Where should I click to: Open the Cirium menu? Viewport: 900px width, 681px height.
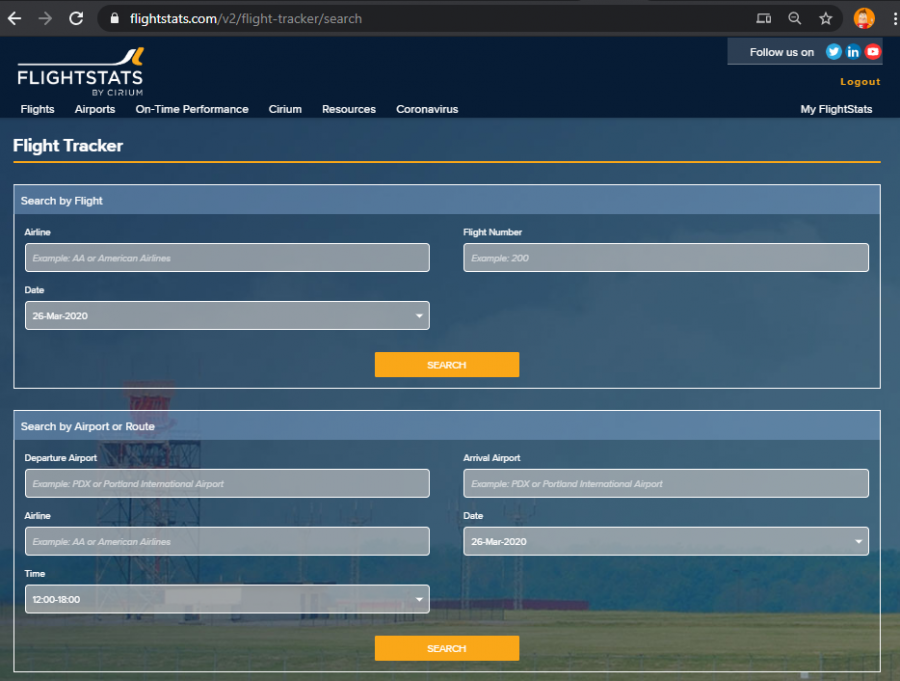285,109
